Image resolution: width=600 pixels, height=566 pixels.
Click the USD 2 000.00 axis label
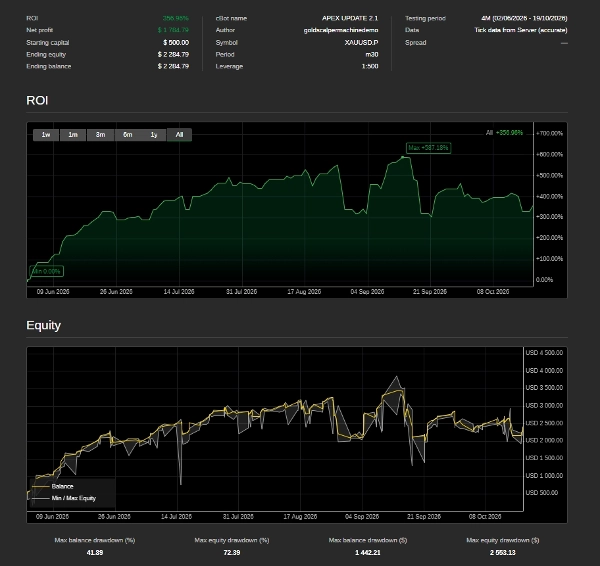click(544, 440)
